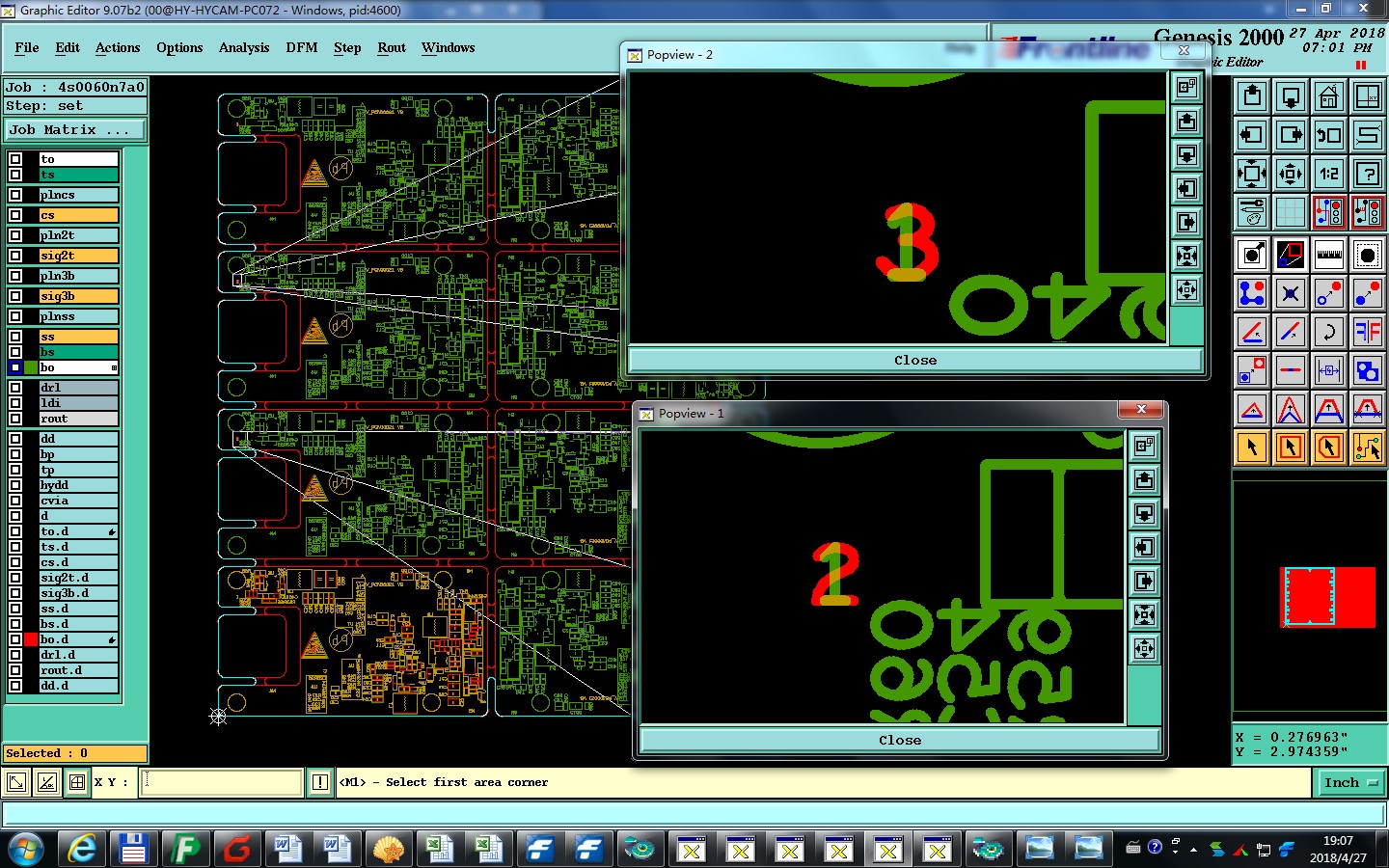Click red board overview thumbnail
This screenshot has height=868, width=1389.
(1328, 597)
